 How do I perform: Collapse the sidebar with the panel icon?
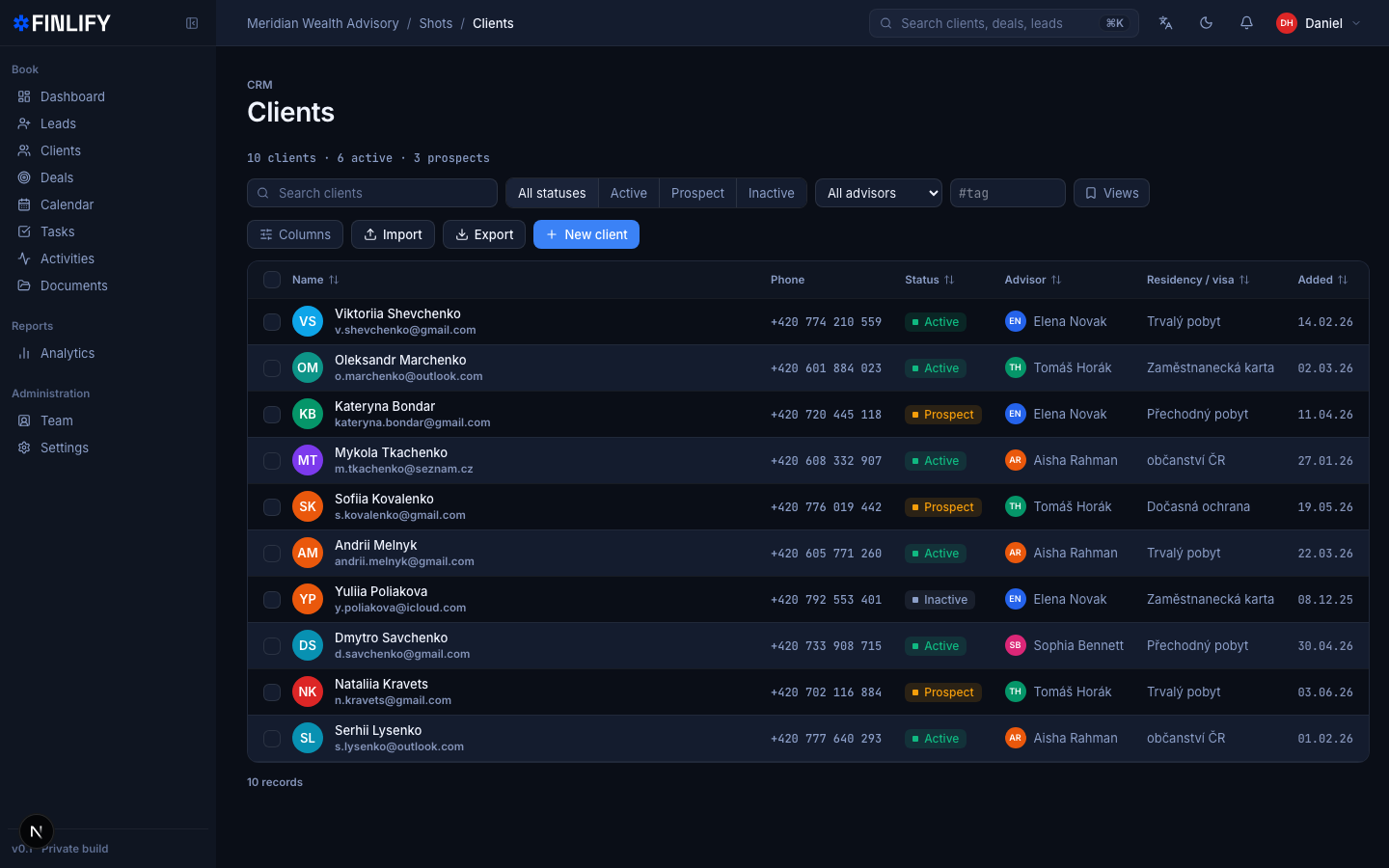tap(192, 23)
